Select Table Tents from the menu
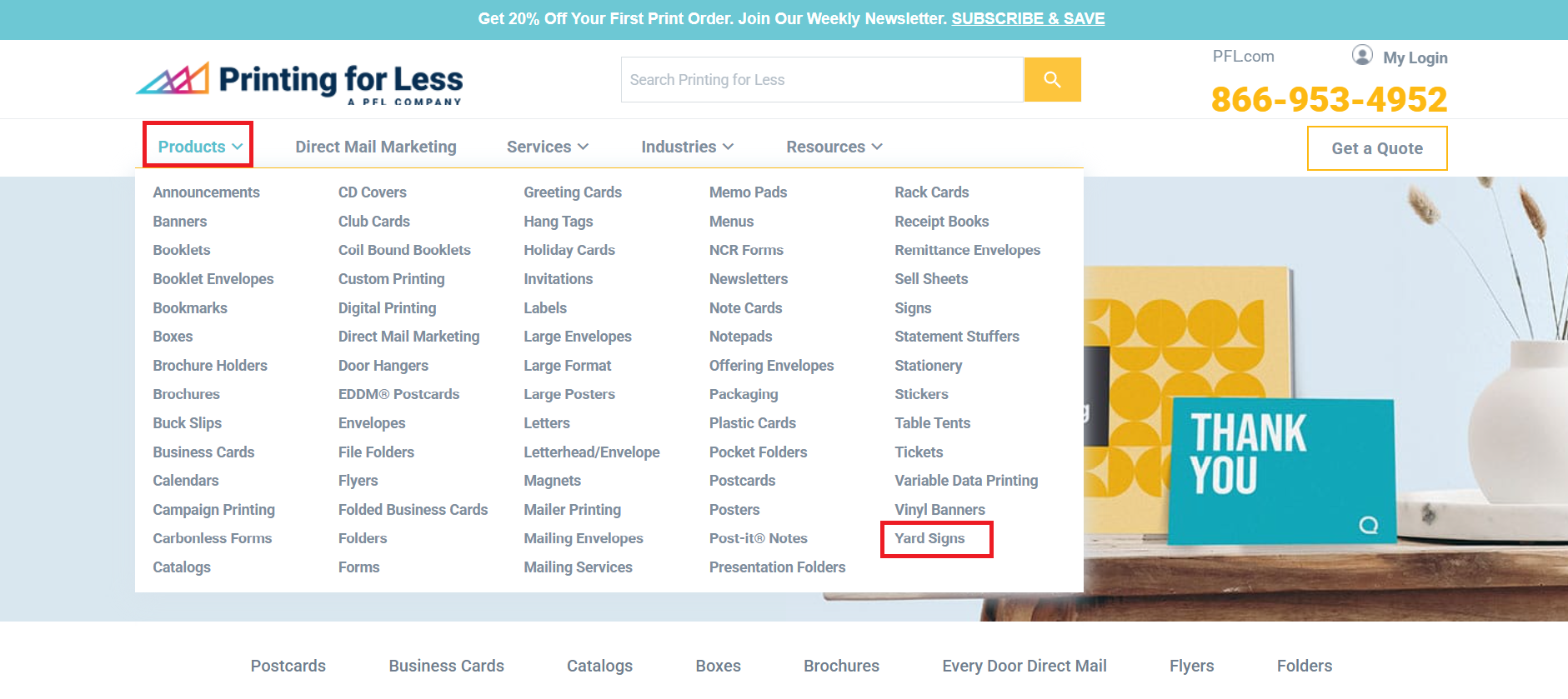This screenshot has width=1568, height=699. pyautogui.click(x=932, y=423)
